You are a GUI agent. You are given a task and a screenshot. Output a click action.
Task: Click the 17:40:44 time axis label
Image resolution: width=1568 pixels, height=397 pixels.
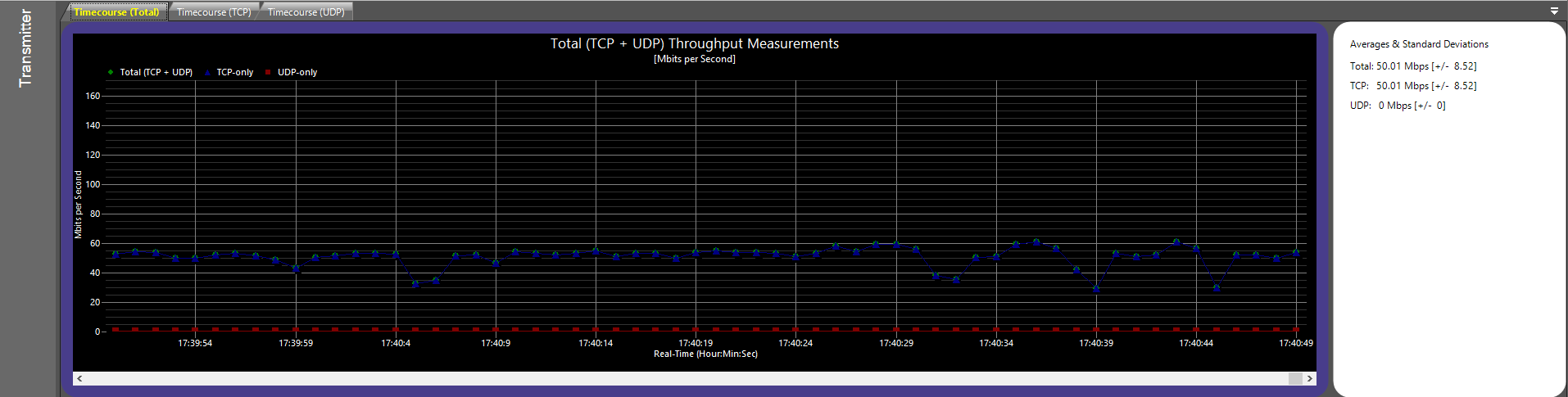click(1196, 343)
